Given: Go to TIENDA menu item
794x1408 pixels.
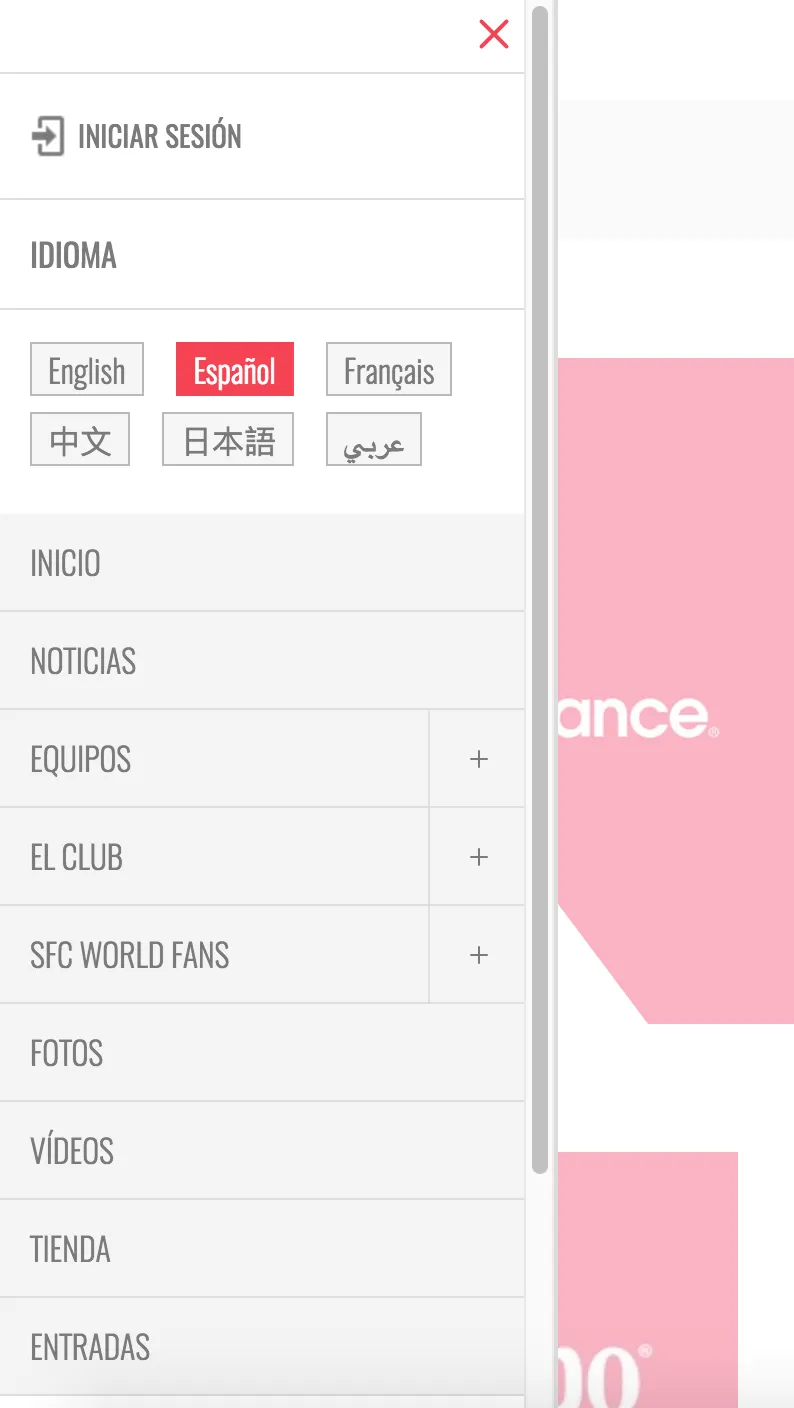Looking at the screenshot, I should [x=262, y=1249].
